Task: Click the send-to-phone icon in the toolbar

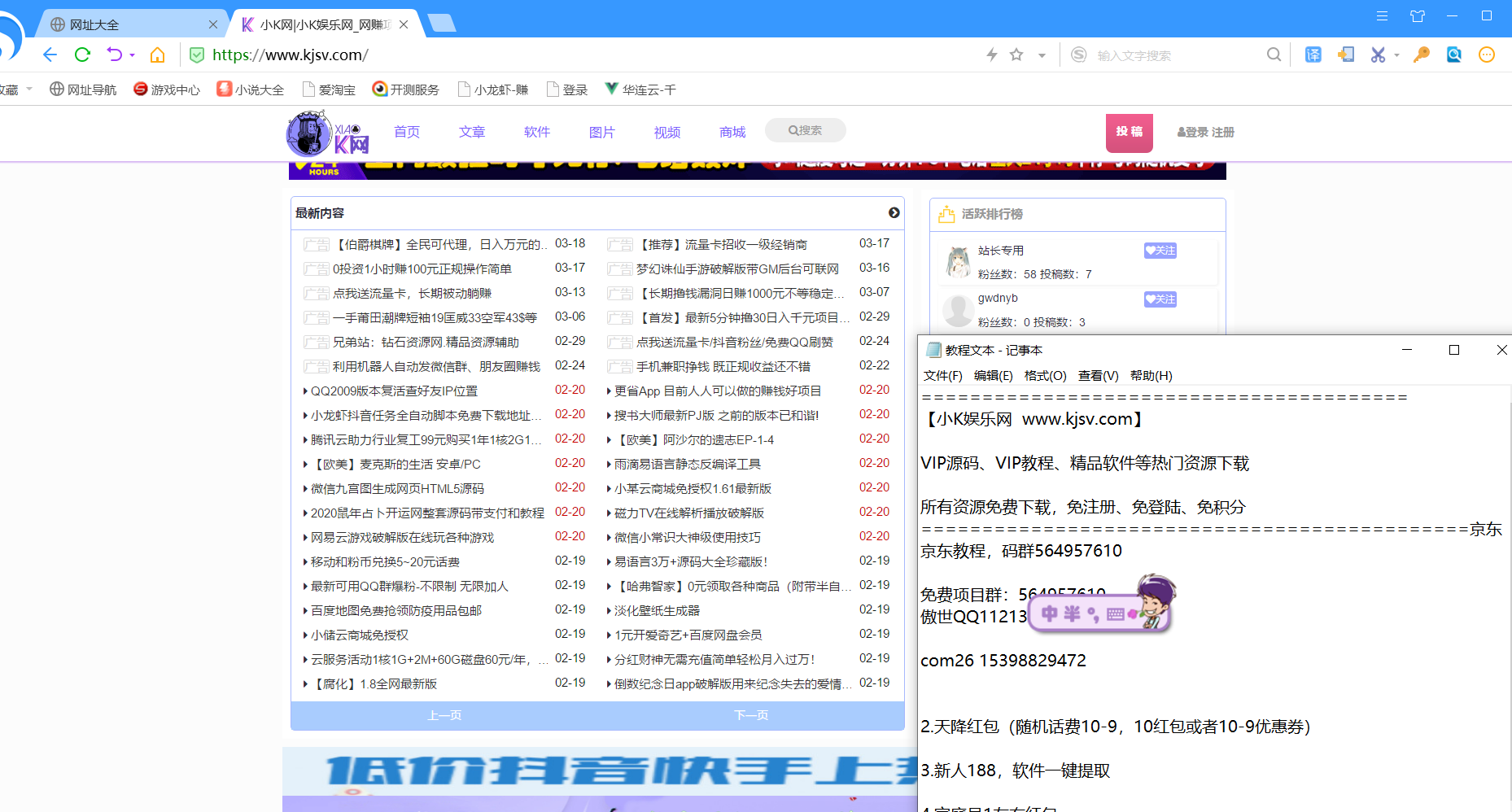Action: 1346,55
